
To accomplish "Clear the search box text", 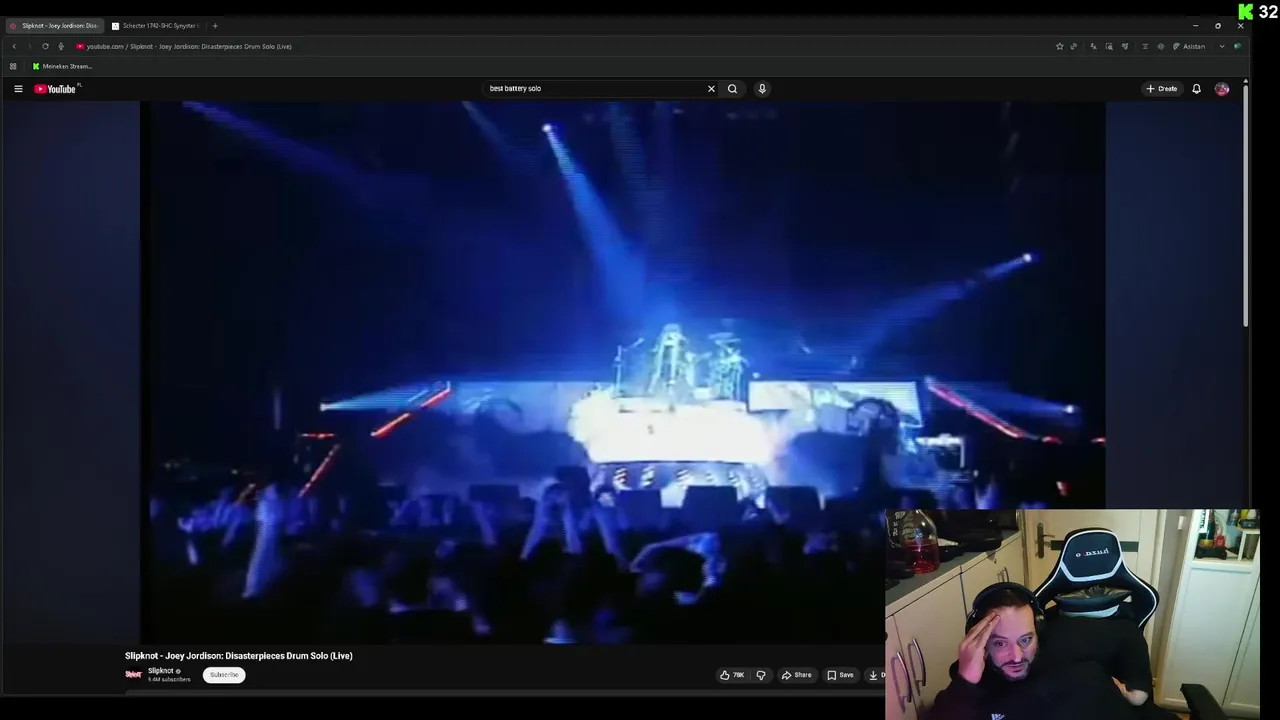I will point(711,89).
